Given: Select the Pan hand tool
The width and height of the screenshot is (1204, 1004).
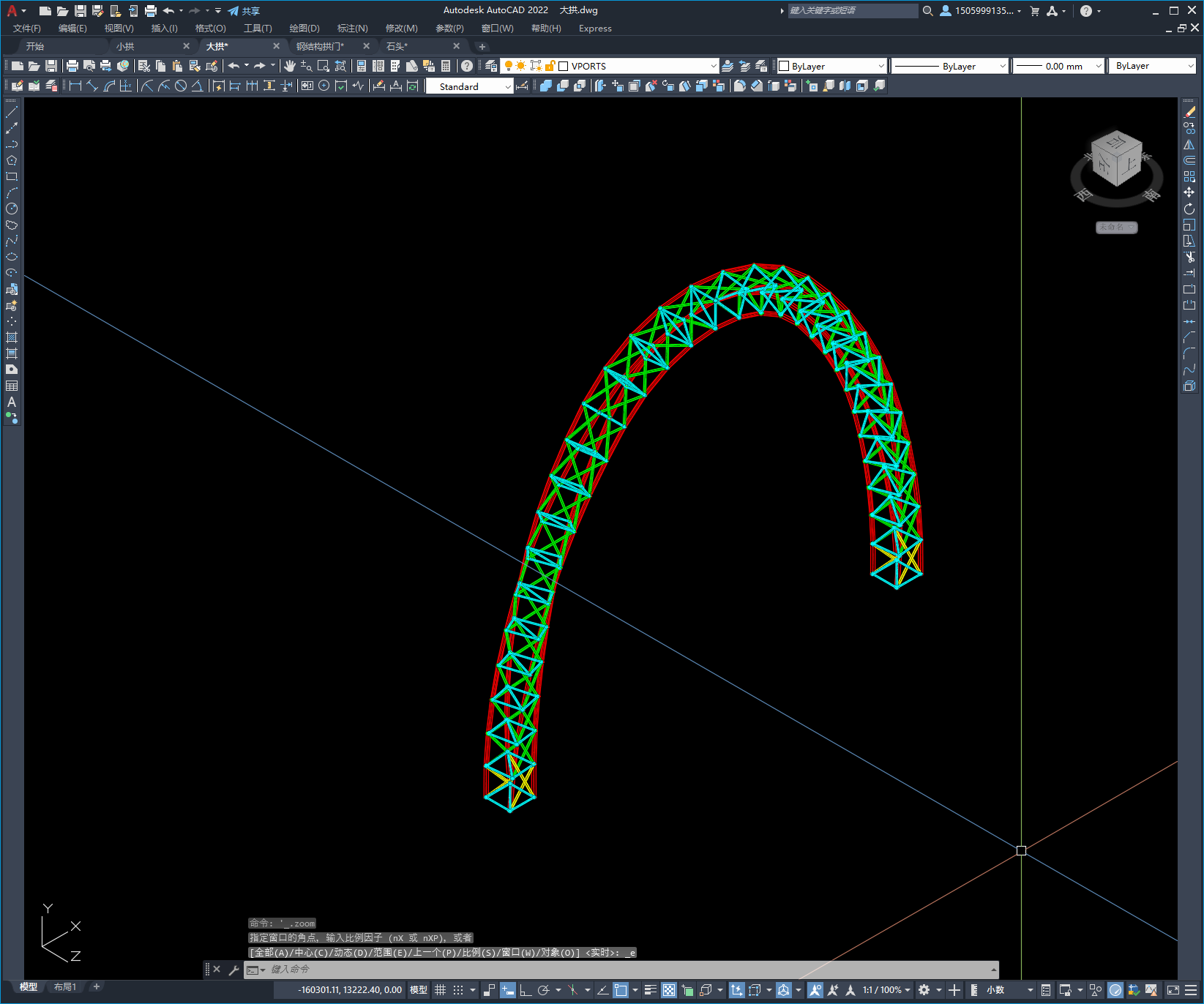Looking at the screenshot, I should coord(290,66).
